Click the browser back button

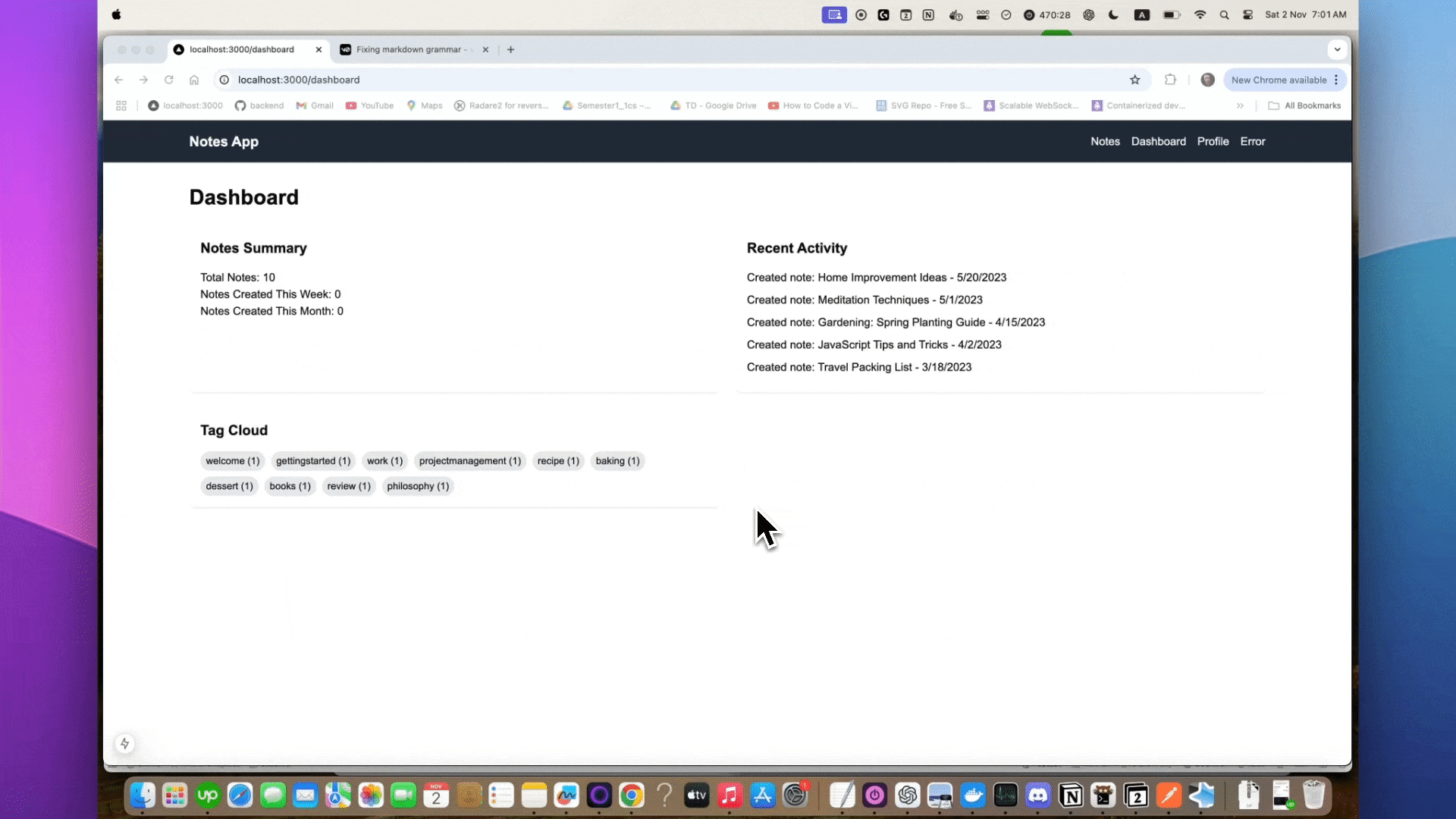(119, 79)
